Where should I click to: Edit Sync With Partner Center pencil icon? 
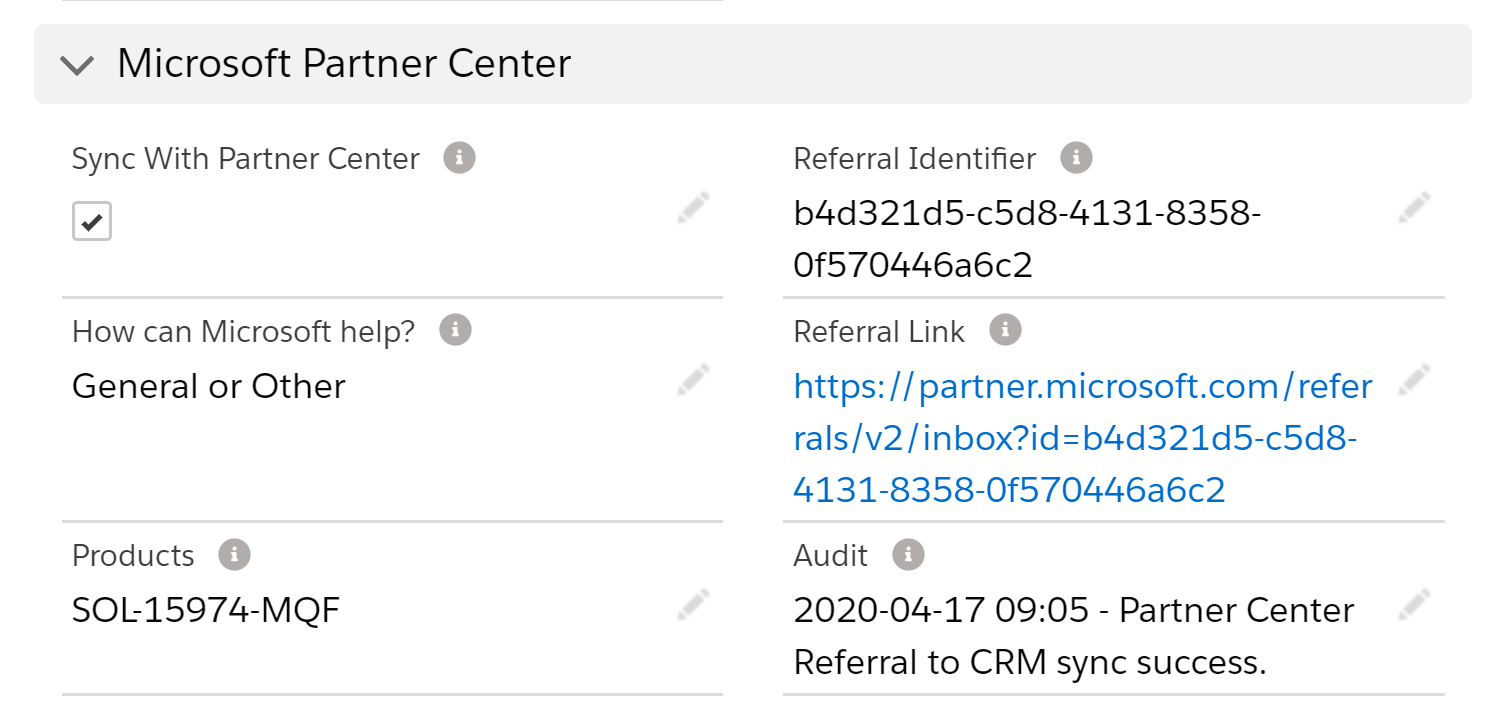point(693,209)
